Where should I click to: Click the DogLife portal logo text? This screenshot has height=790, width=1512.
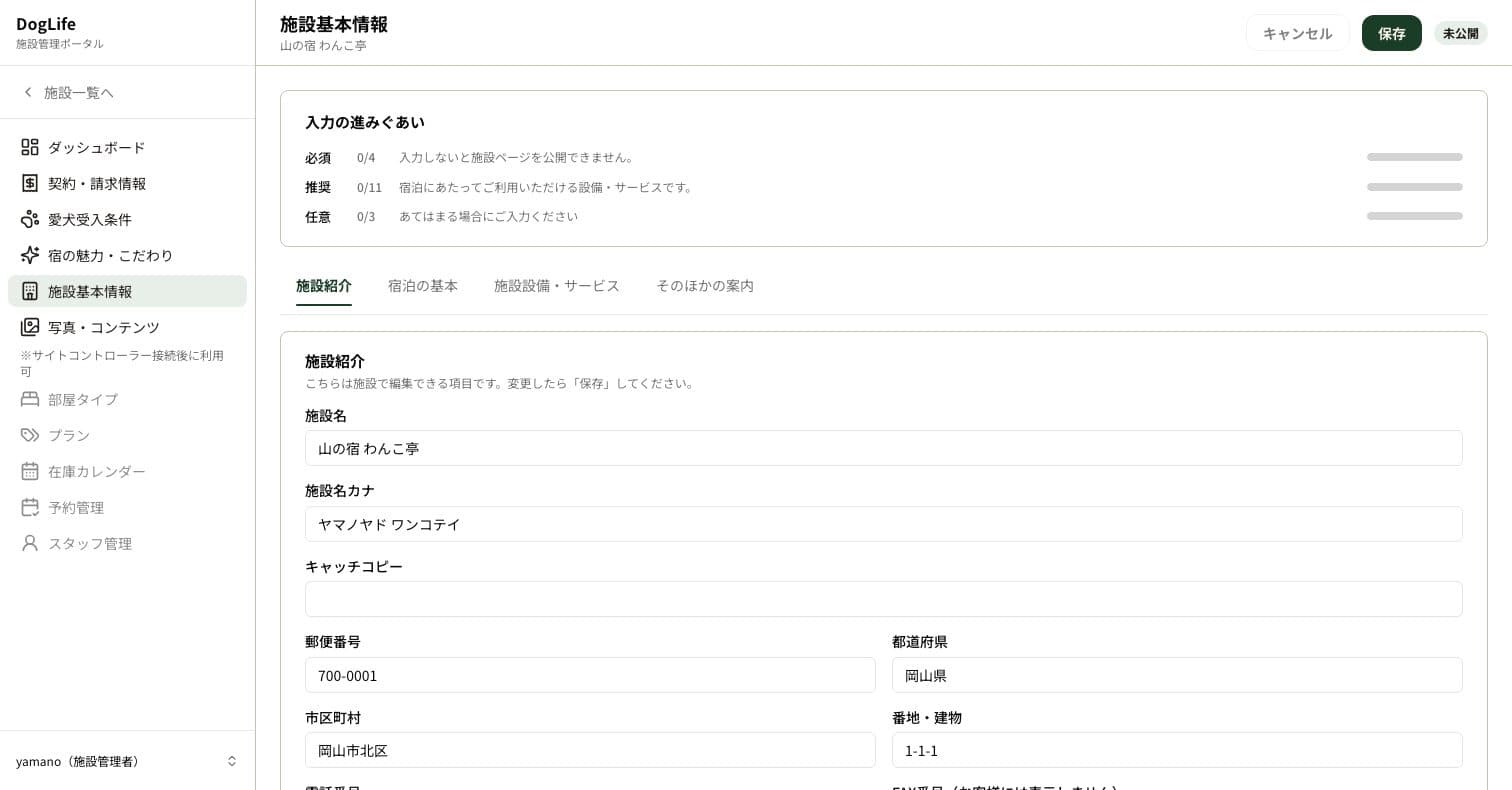click(x=46, y=24)
